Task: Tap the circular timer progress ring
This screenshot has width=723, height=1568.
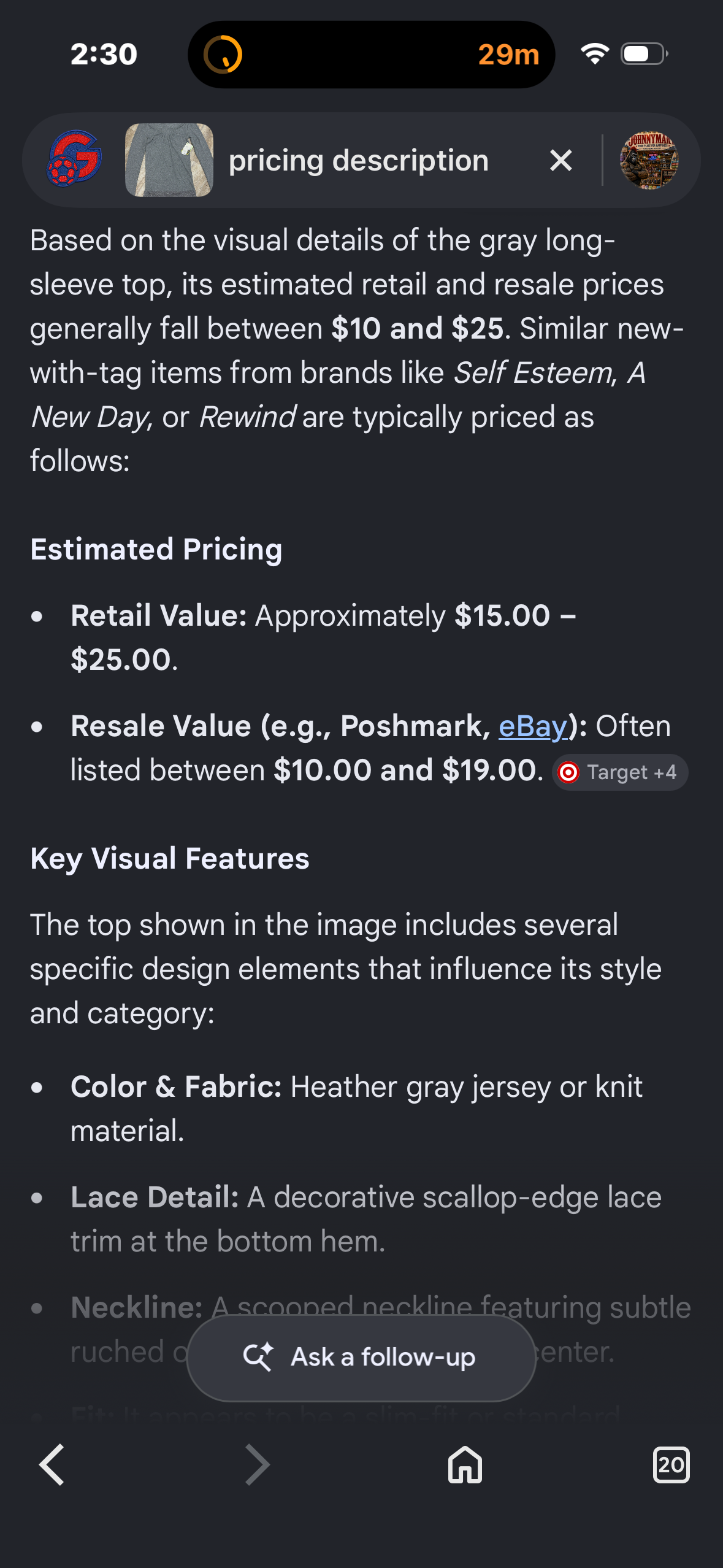Action: 223,55
